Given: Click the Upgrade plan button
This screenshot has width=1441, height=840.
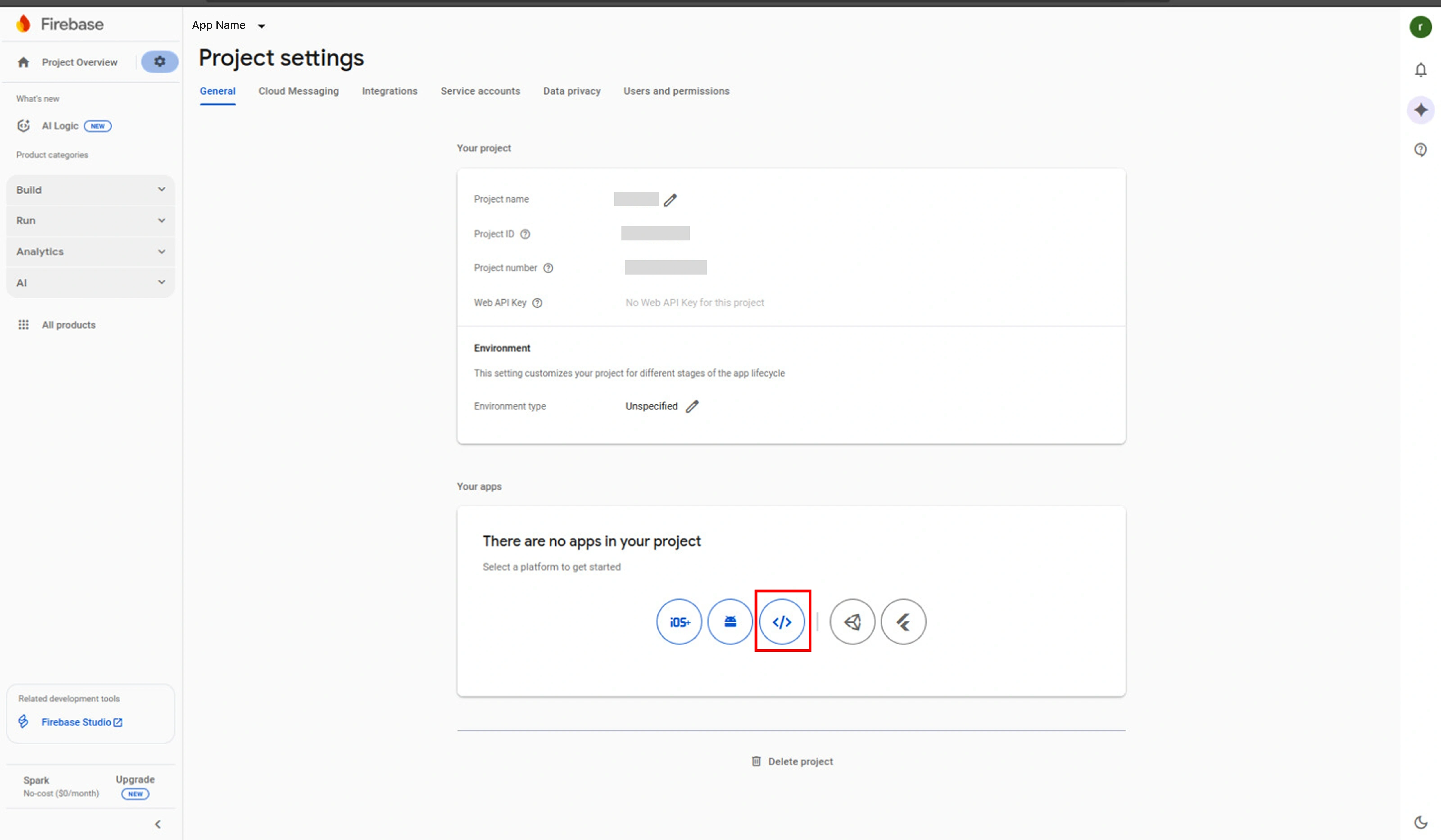Looking at the screenshot, I should pos(135,779).
